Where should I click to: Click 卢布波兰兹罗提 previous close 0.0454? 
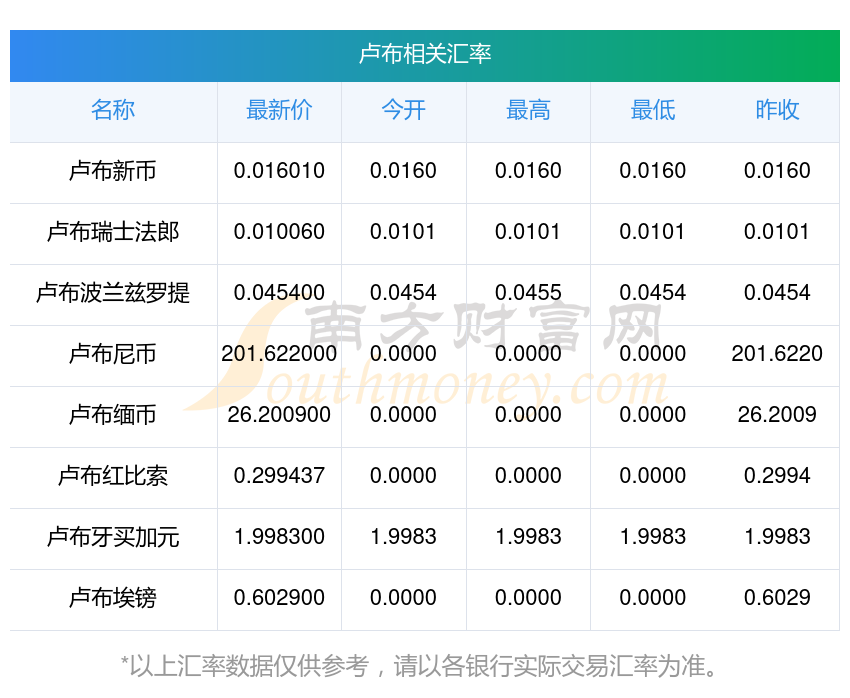(777, 293)
